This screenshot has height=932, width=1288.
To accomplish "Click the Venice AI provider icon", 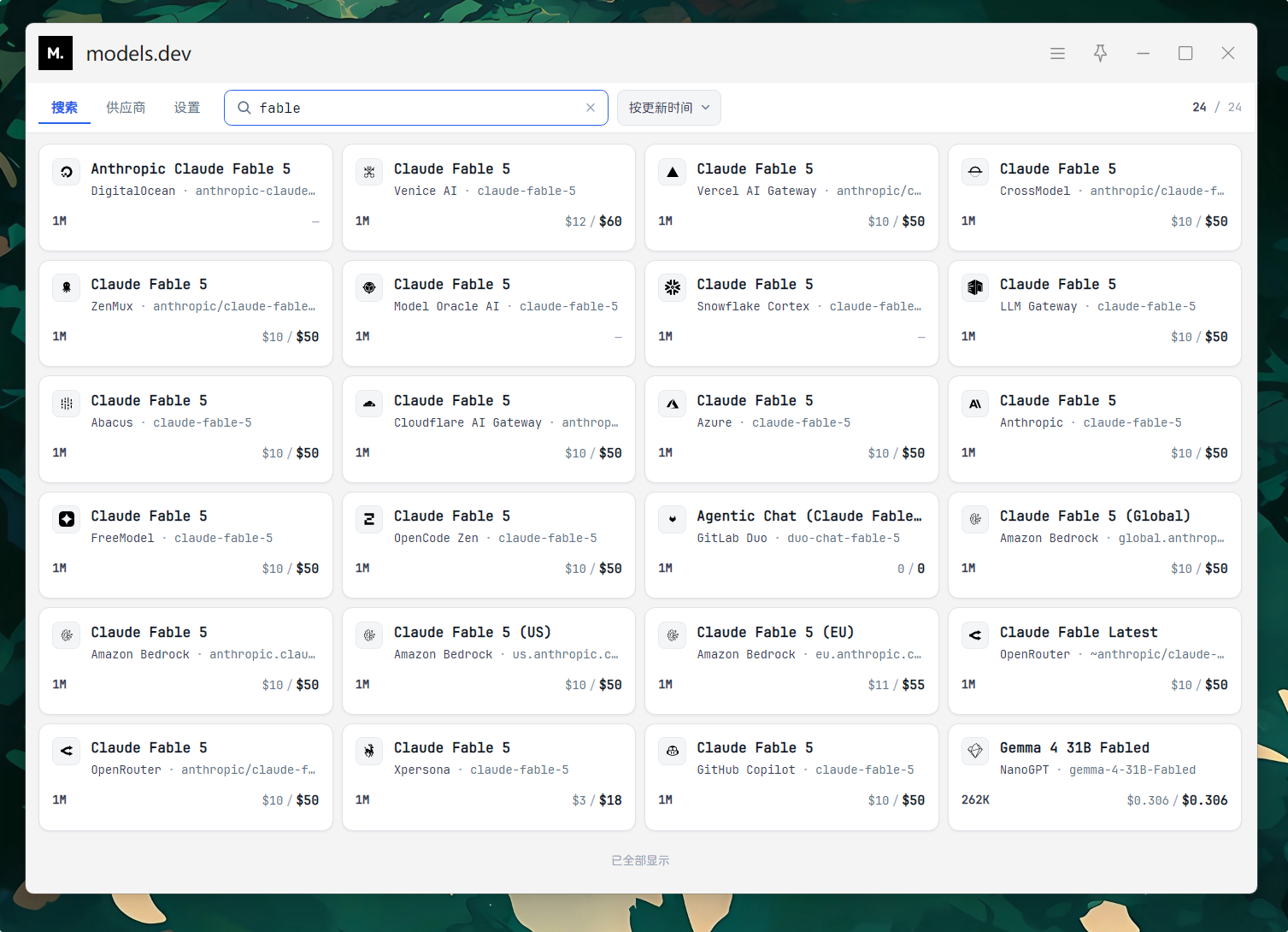I will pyautogui.click(x=369, y=172).
